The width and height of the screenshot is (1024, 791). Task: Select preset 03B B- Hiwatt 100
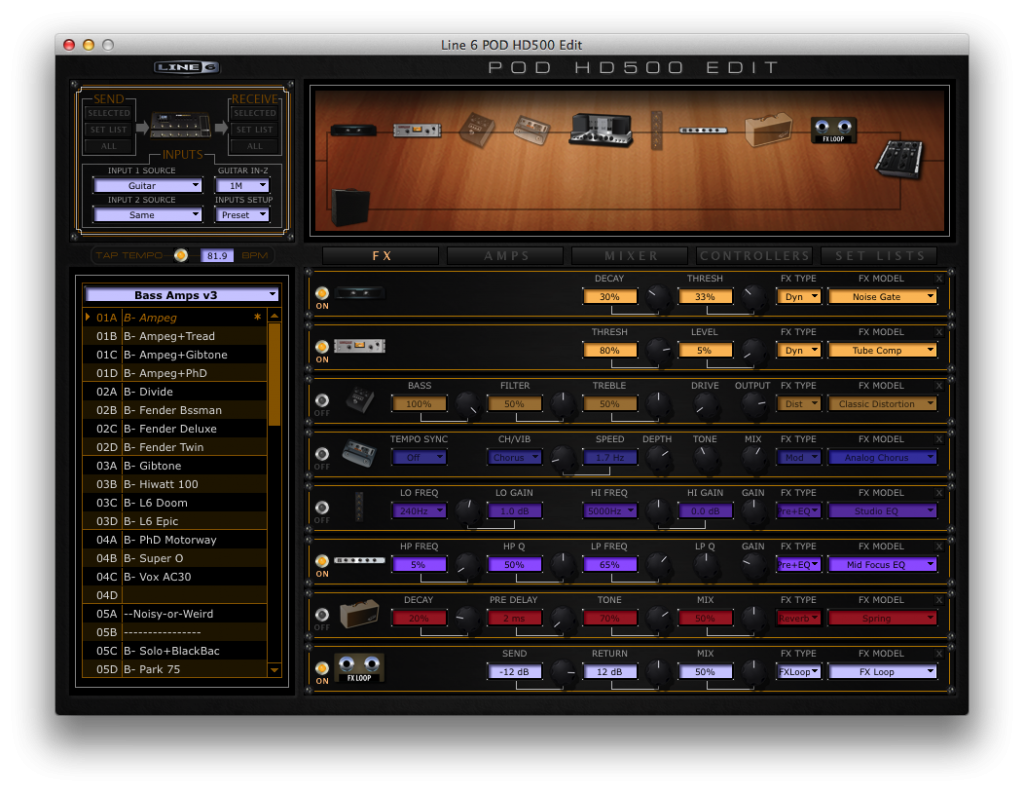point(175,484)
